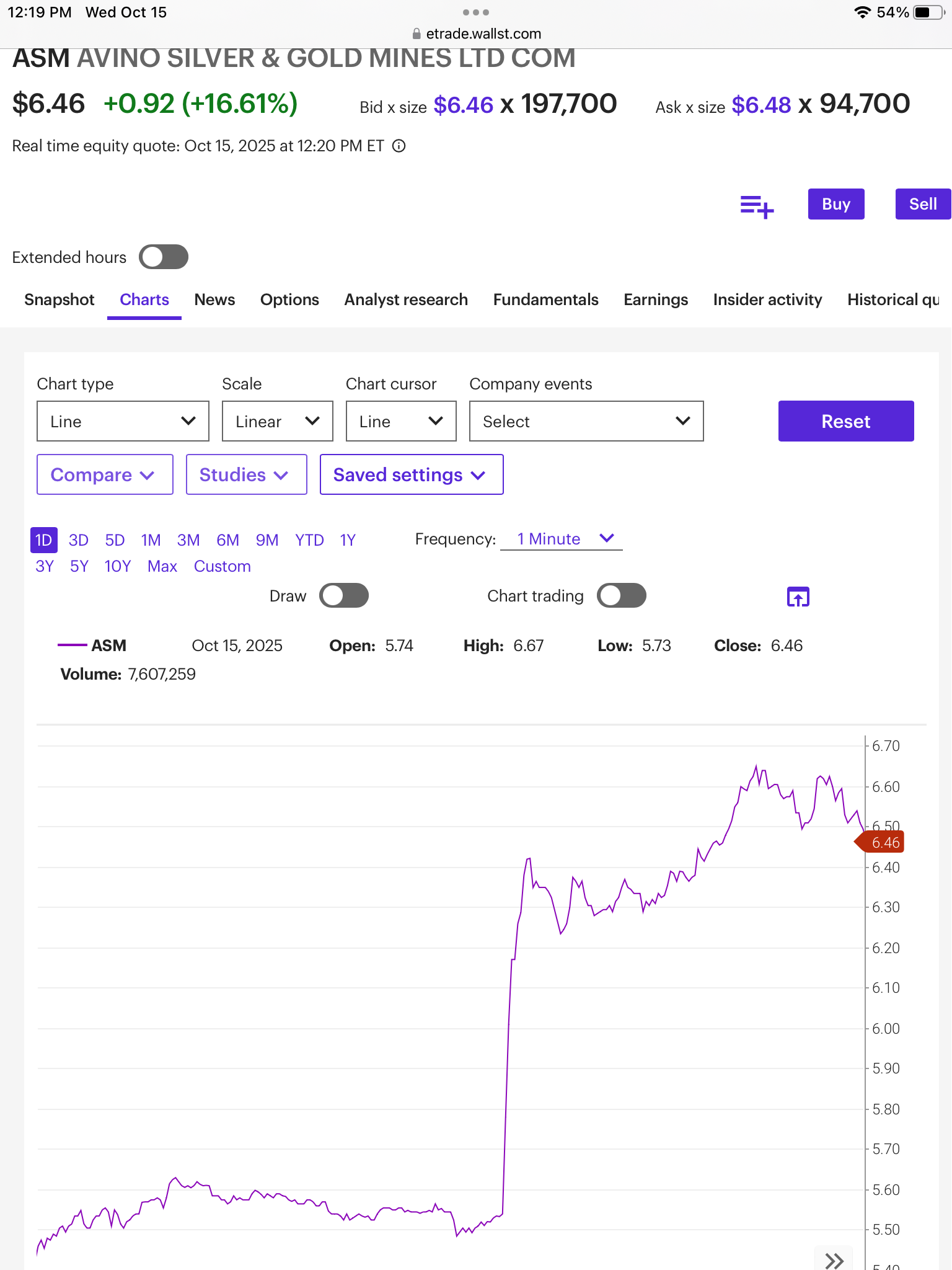Click the Close value 6.46
Screen dimensions: 952x1270
[x=787, y=646]
